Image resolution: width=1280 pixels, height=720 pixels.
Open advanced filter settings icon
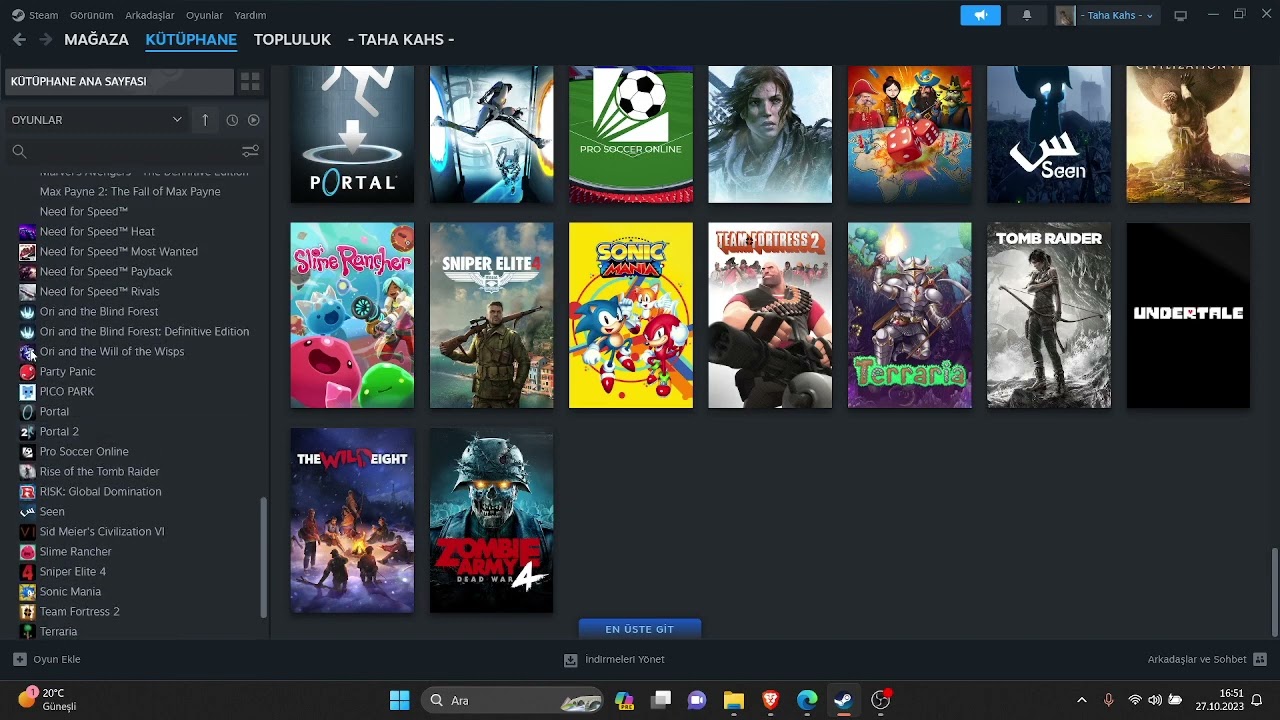point(250,151)
